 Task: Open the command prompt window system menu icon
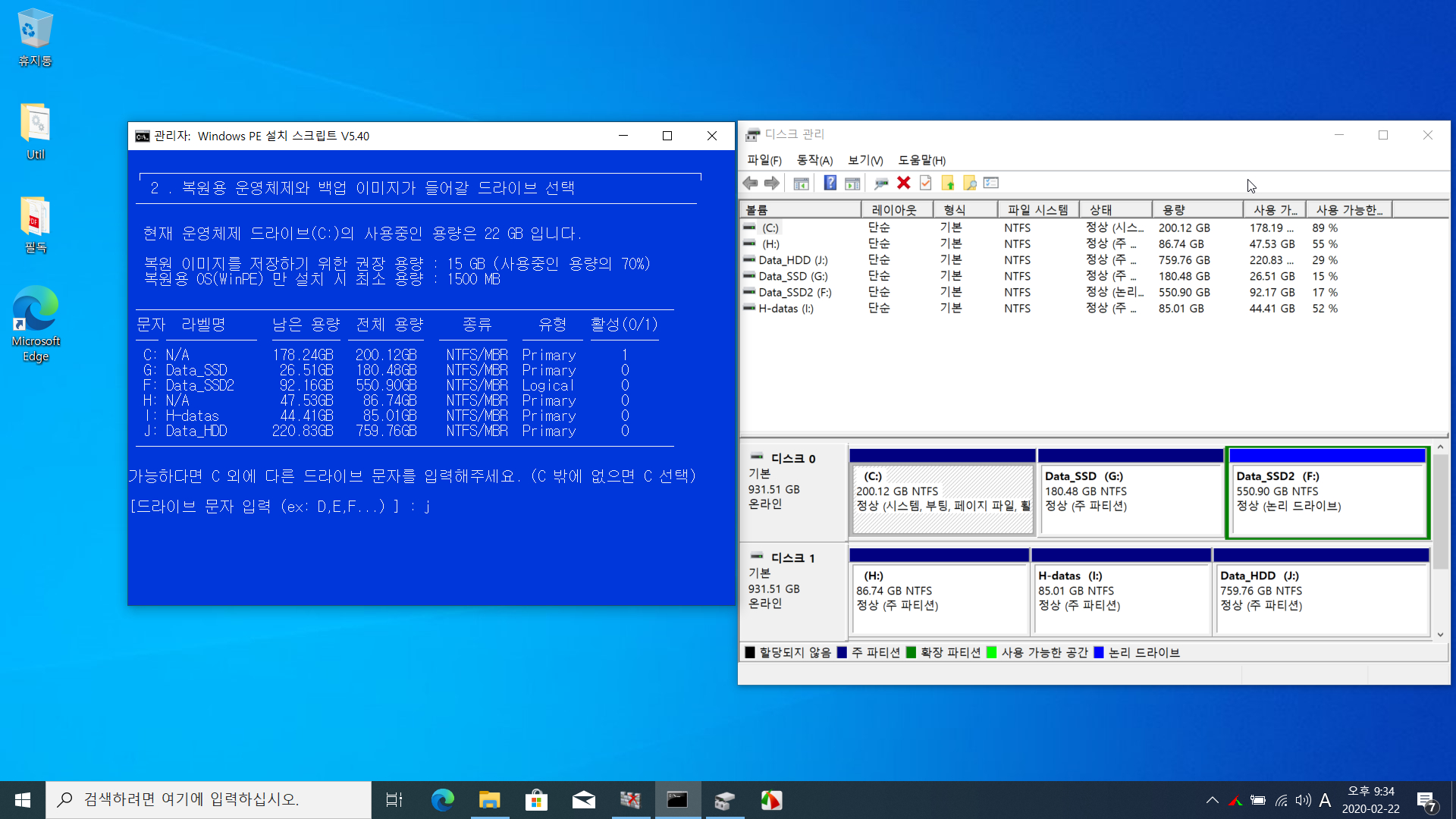tap(142, 136)
